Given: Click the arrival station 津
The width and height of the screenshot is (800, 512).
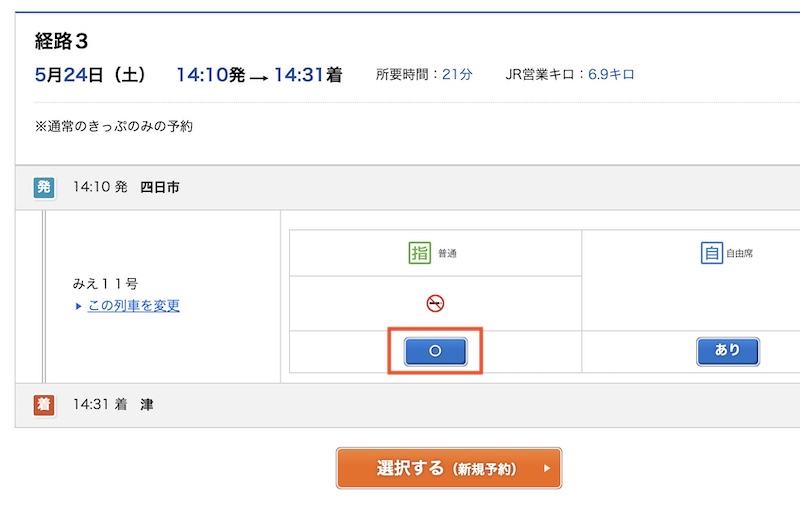Looking at the screenshot, I should [147, 405].
